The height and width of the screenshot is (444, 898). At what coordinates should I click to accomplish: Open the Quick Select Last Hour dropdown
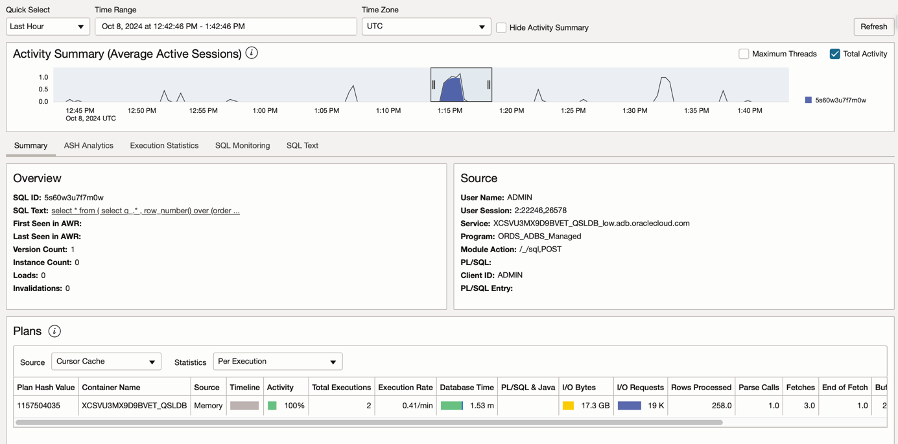pos(47,27)
